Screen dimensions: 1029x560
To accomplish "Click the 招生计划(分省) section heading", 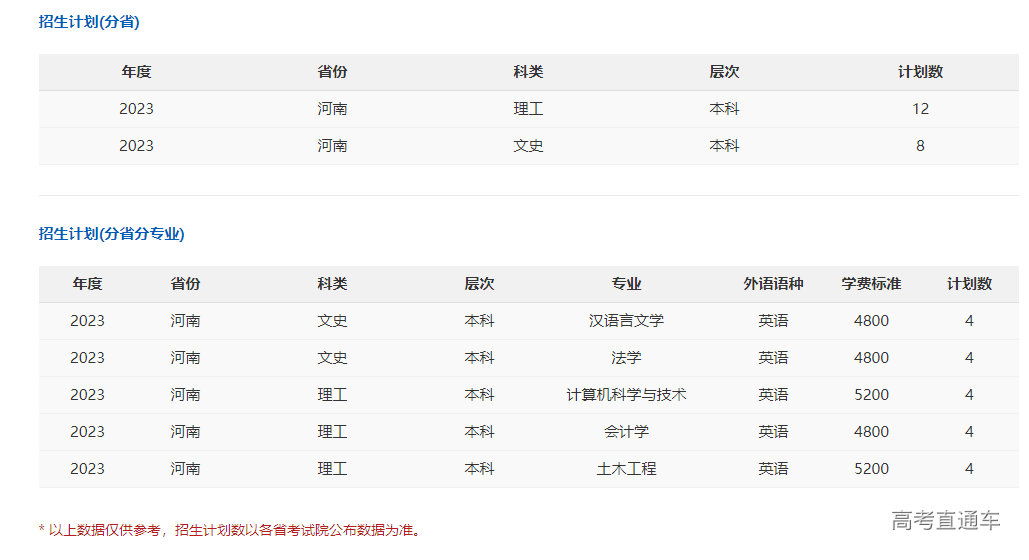I will coord(89,22).
